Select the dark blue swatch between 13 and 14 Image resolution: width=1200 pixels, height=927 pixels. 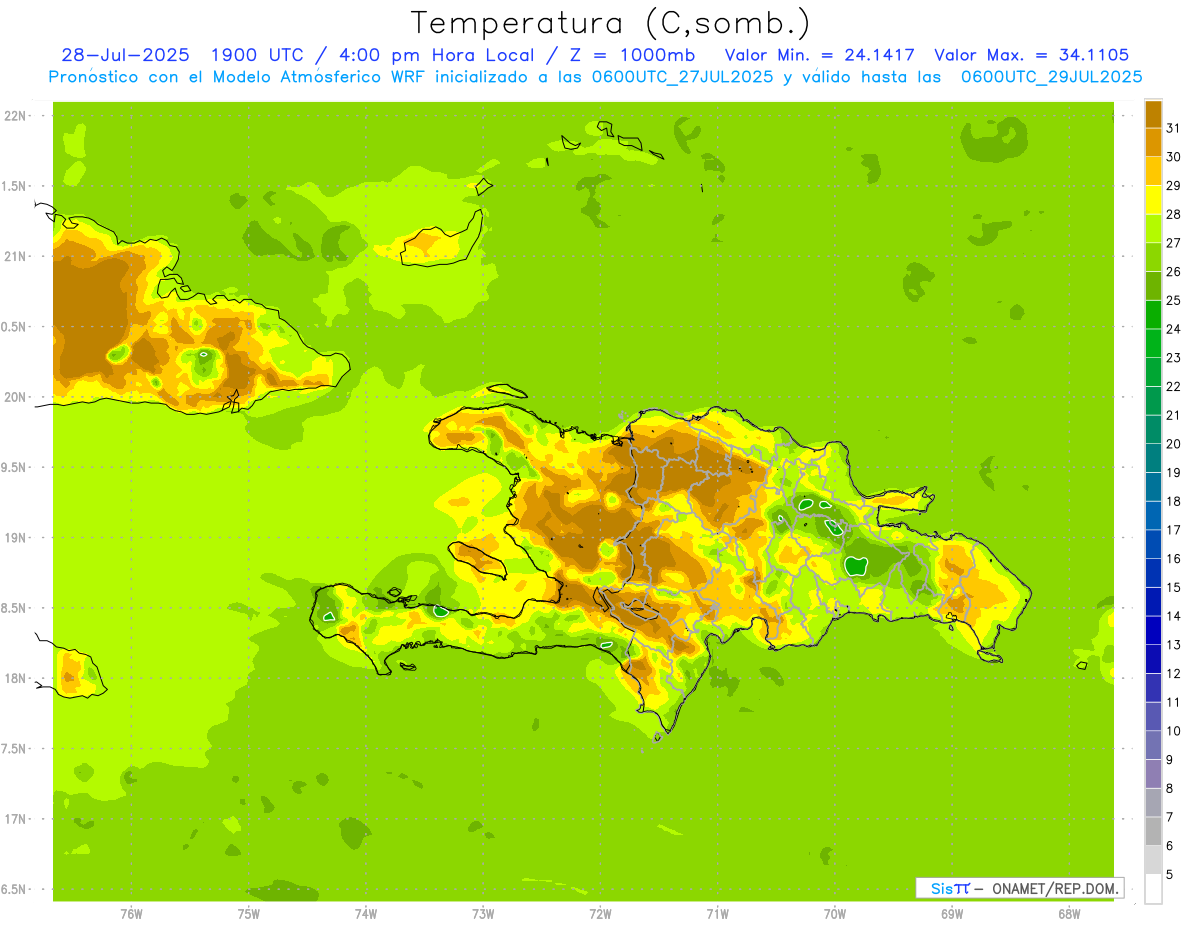[1154, 630]
